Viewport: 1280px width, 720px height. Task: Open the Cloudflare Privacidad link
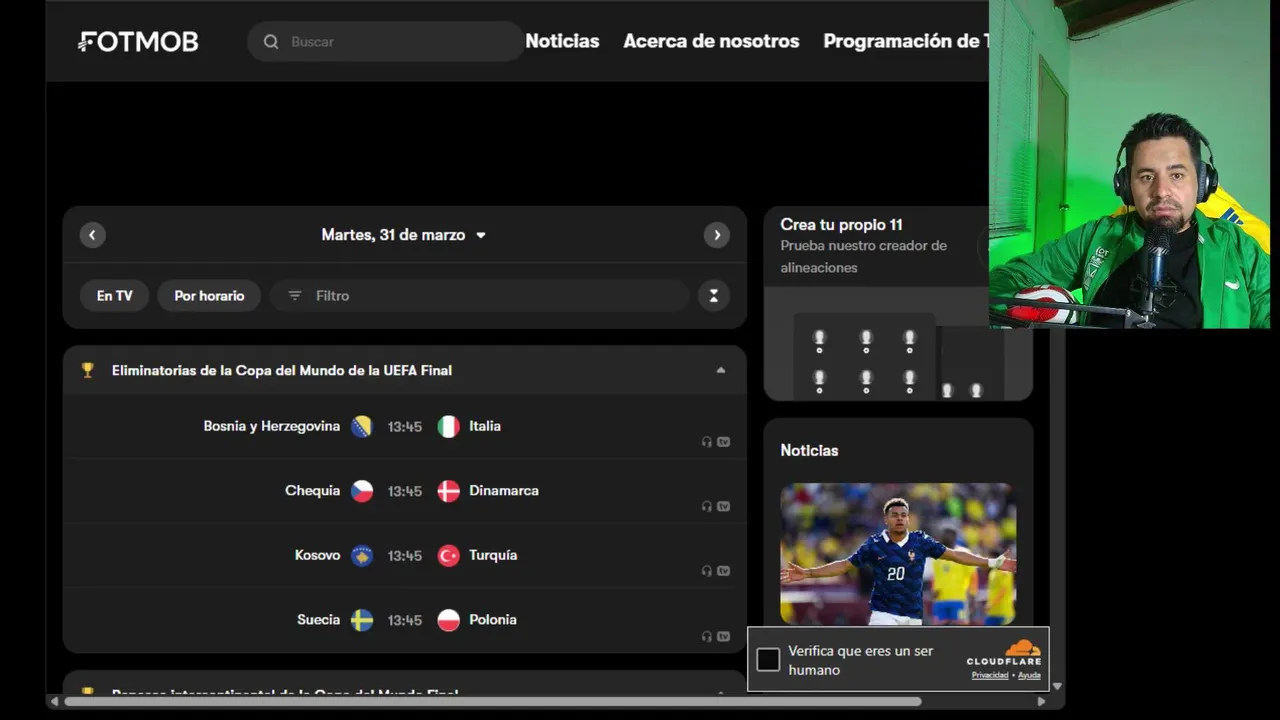[989, 676]
